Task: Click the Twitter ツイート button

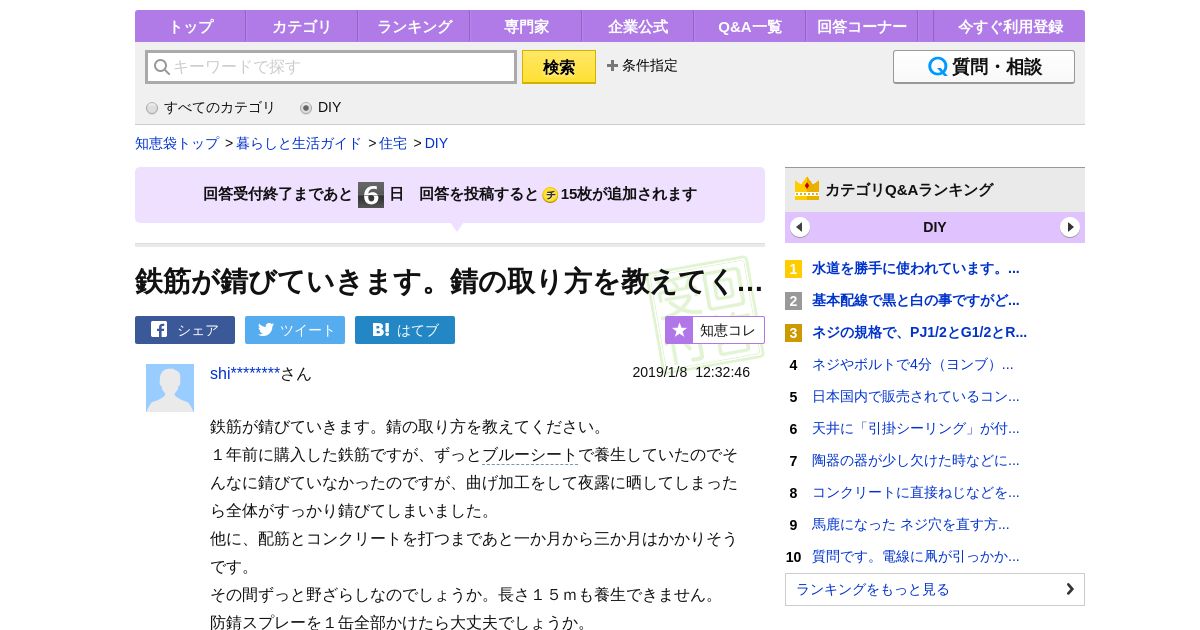Action: point(295,330)
